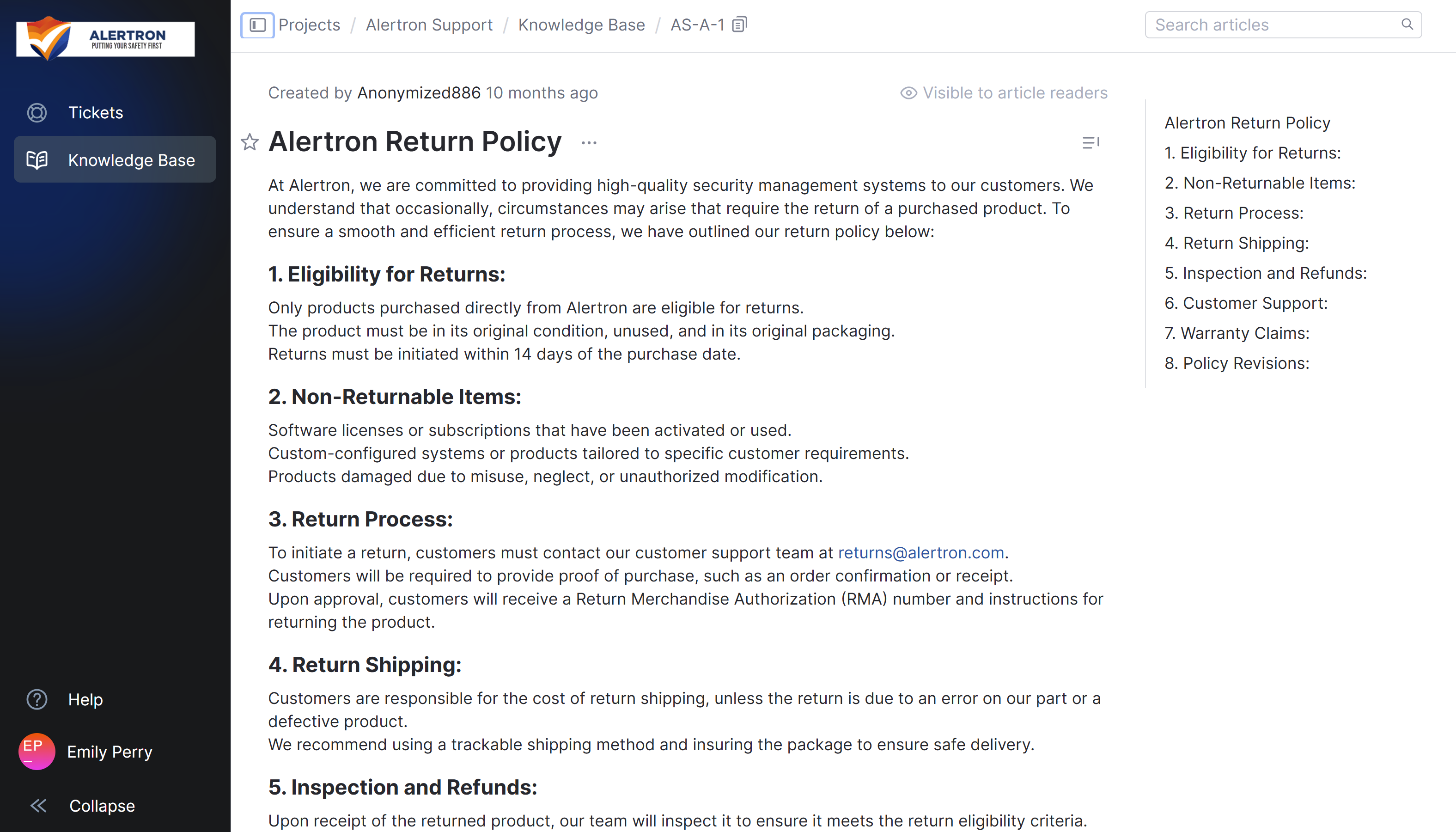Copy the AS-A-1 article ID
This screenshot has width=1456, height=832.
739,24
